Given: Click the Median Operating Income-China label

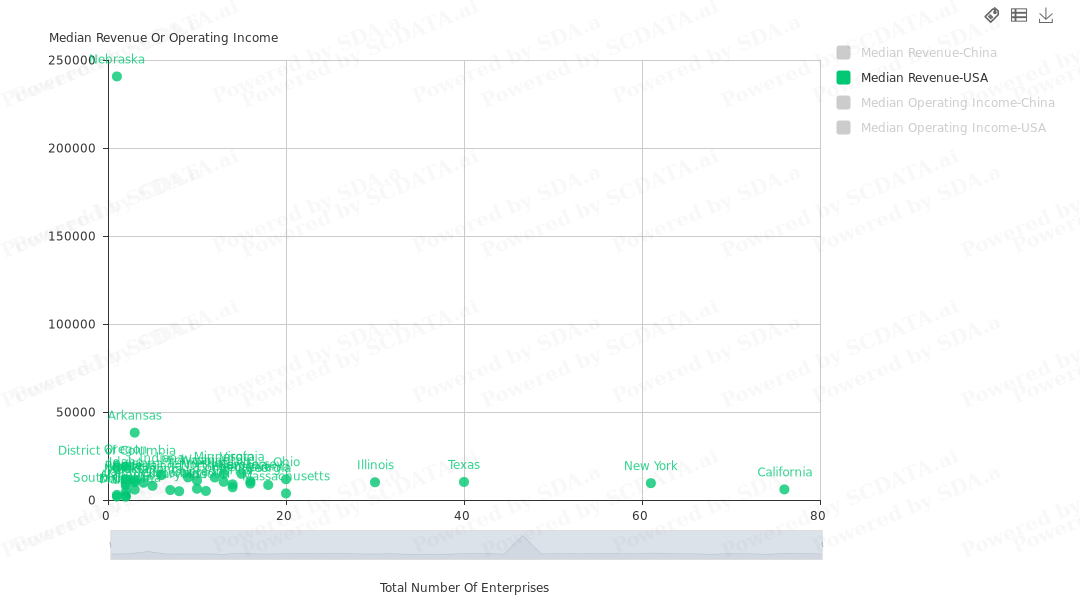Looking at the screenshot, I should pos(957,103).
